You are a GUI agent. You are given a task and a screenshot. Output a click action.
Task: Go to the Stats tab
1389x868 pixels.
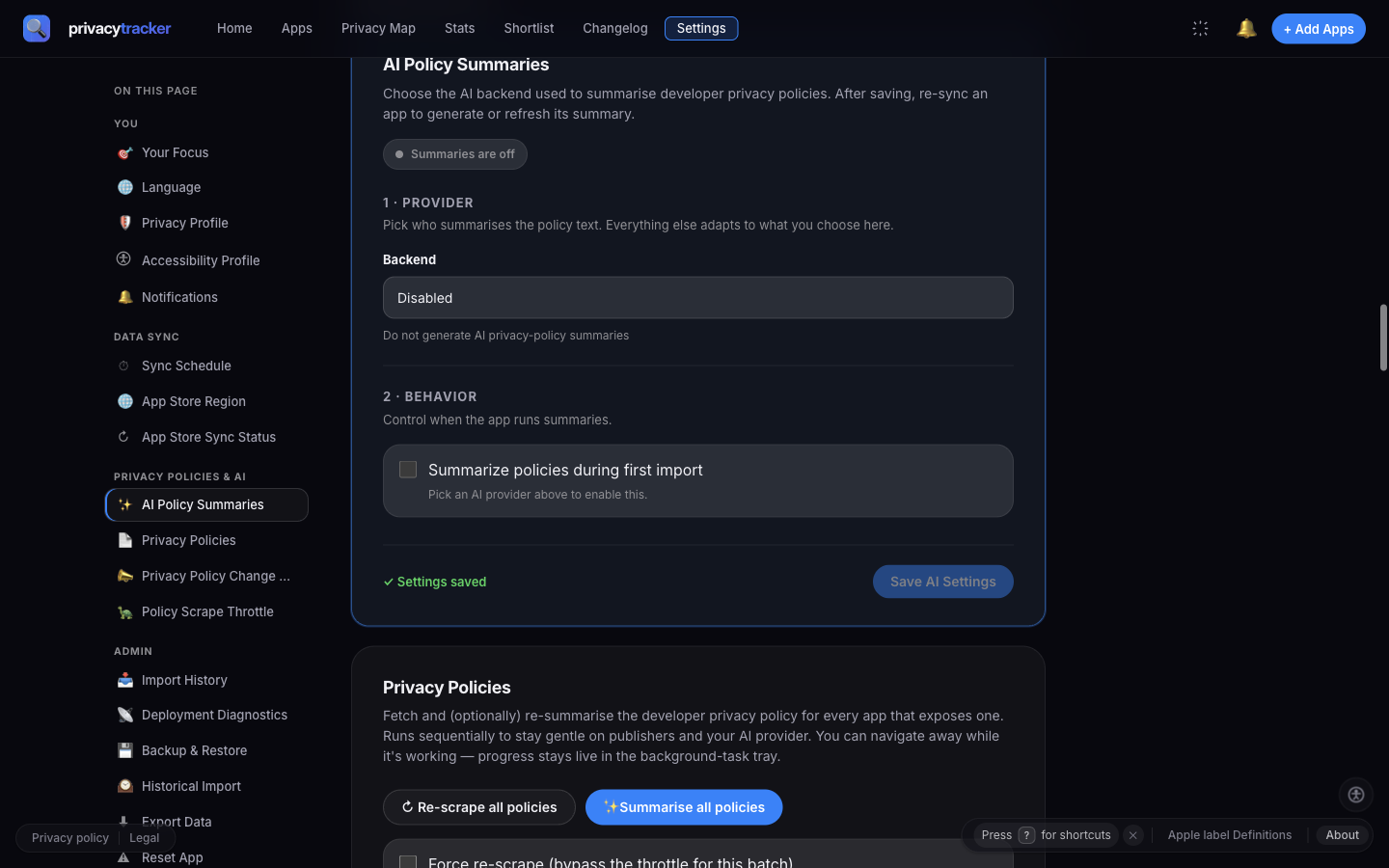point(460,28)
